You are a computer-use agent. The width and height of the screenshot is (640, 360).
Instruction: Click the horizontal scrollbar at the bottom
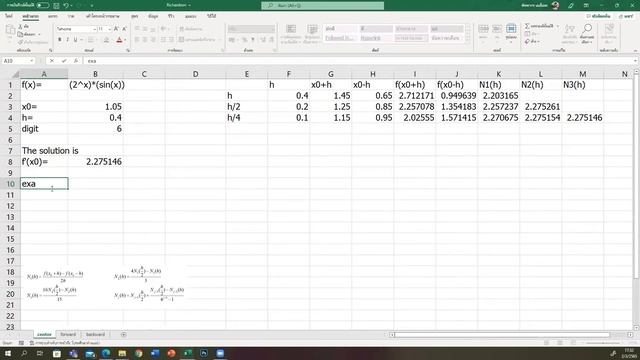pyautogui.click(x=502, y=335)
